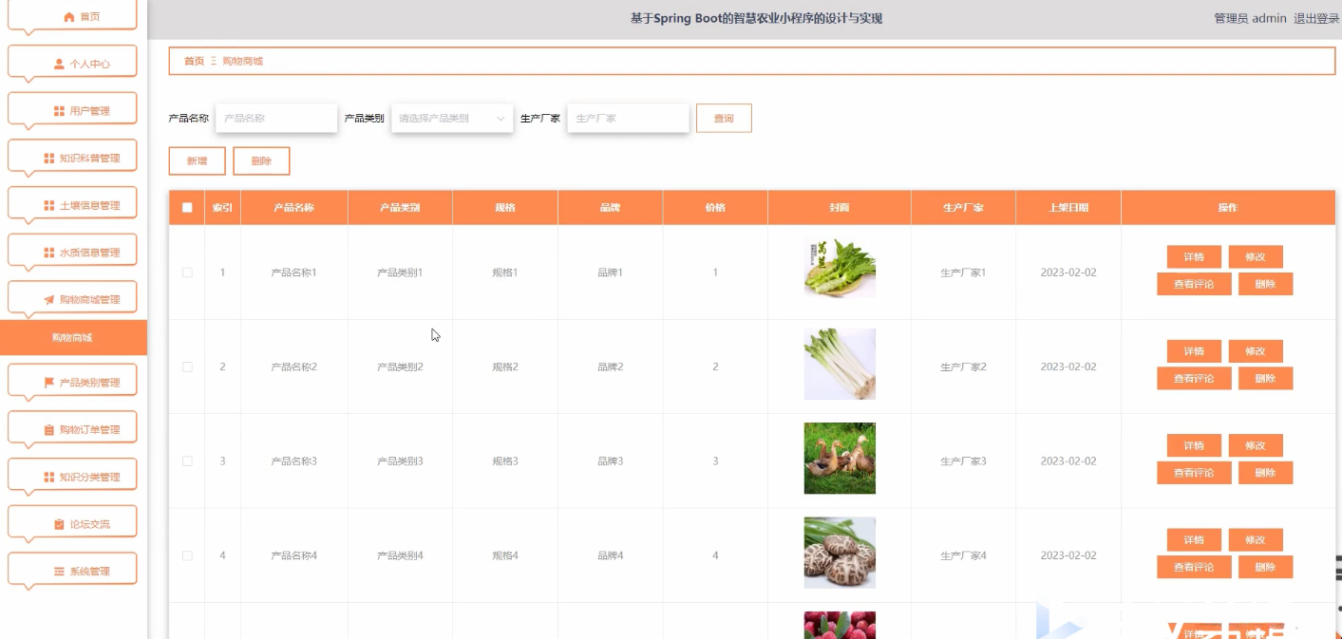Click 修改 for 产品名称3 row
This screenshot has height=639, width=1342.
1256,446
